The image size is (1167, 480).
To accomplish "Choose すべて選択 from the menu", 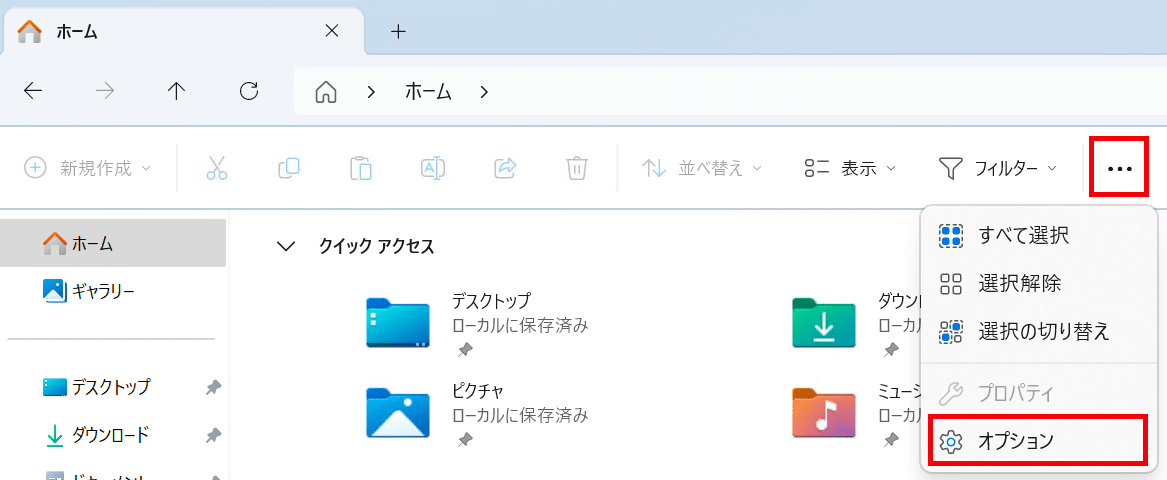I will 1039,236.
